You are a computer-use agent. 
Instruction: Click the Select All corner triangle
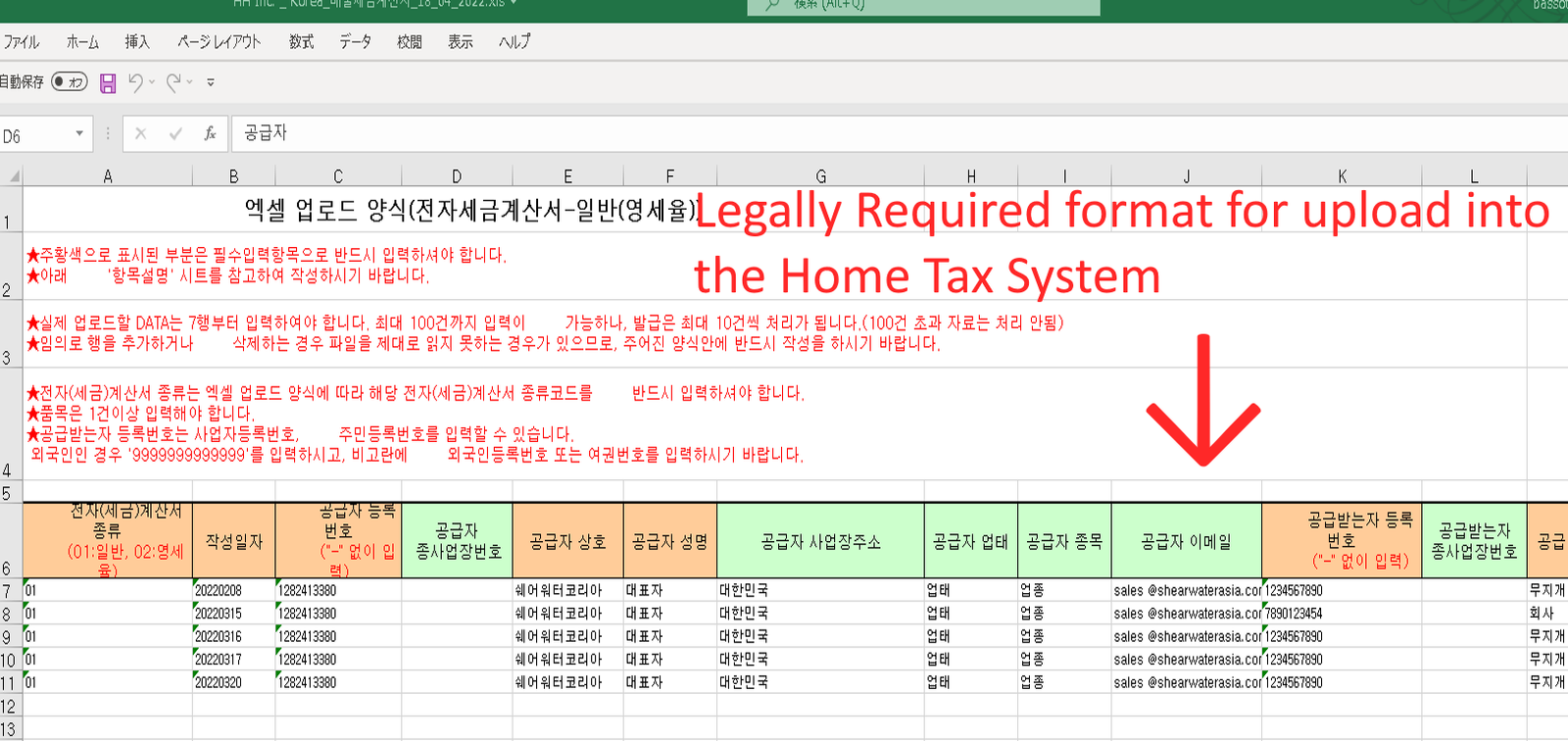coord(12,176)
